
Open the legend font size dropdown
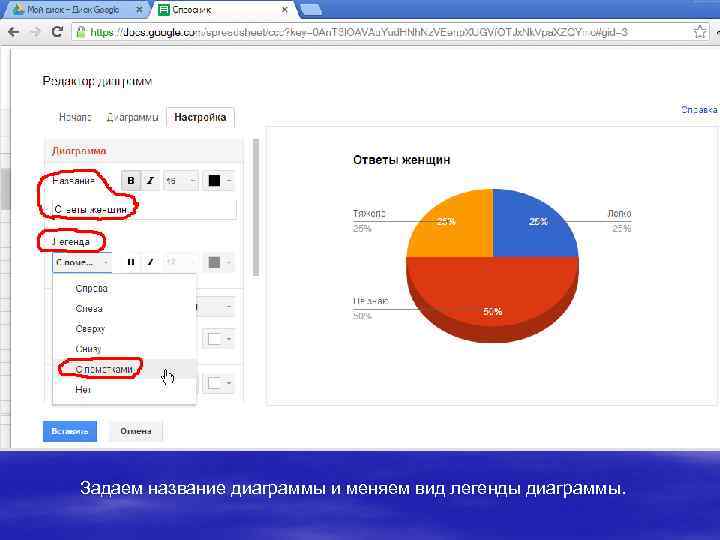tap(181, 262)
